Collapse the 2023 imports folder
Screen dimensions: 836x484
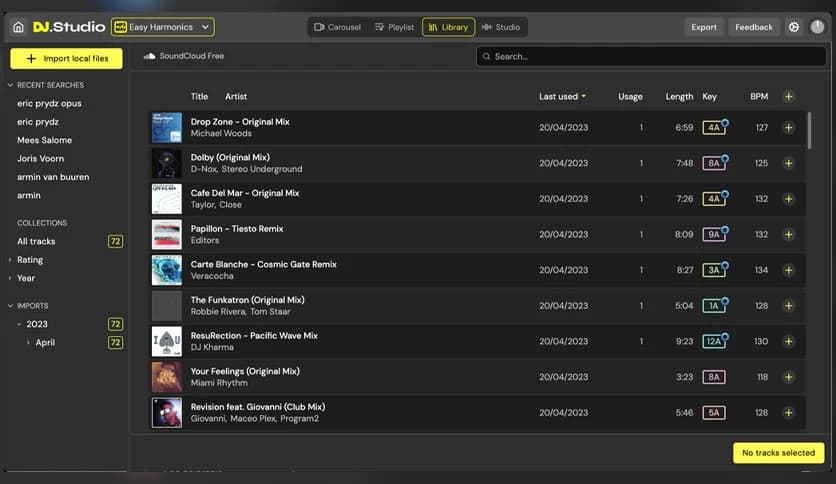[19, 324]
